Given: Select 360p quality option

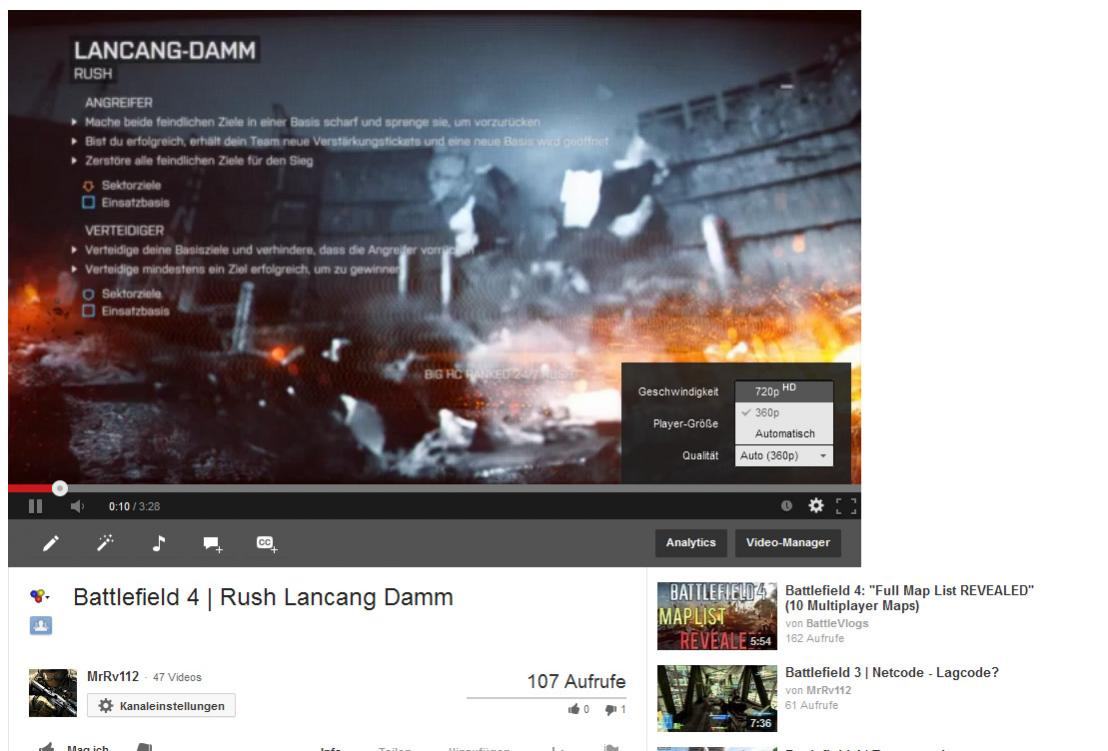Looking at the screenshot, I should 784,413.
